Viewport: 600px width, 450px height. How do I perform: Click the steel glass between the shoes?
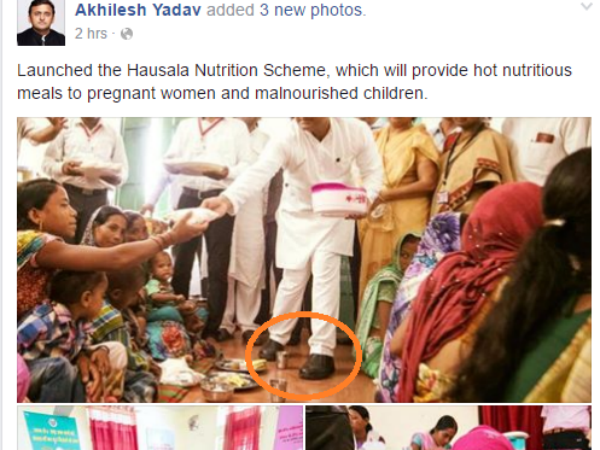point(281,360)
